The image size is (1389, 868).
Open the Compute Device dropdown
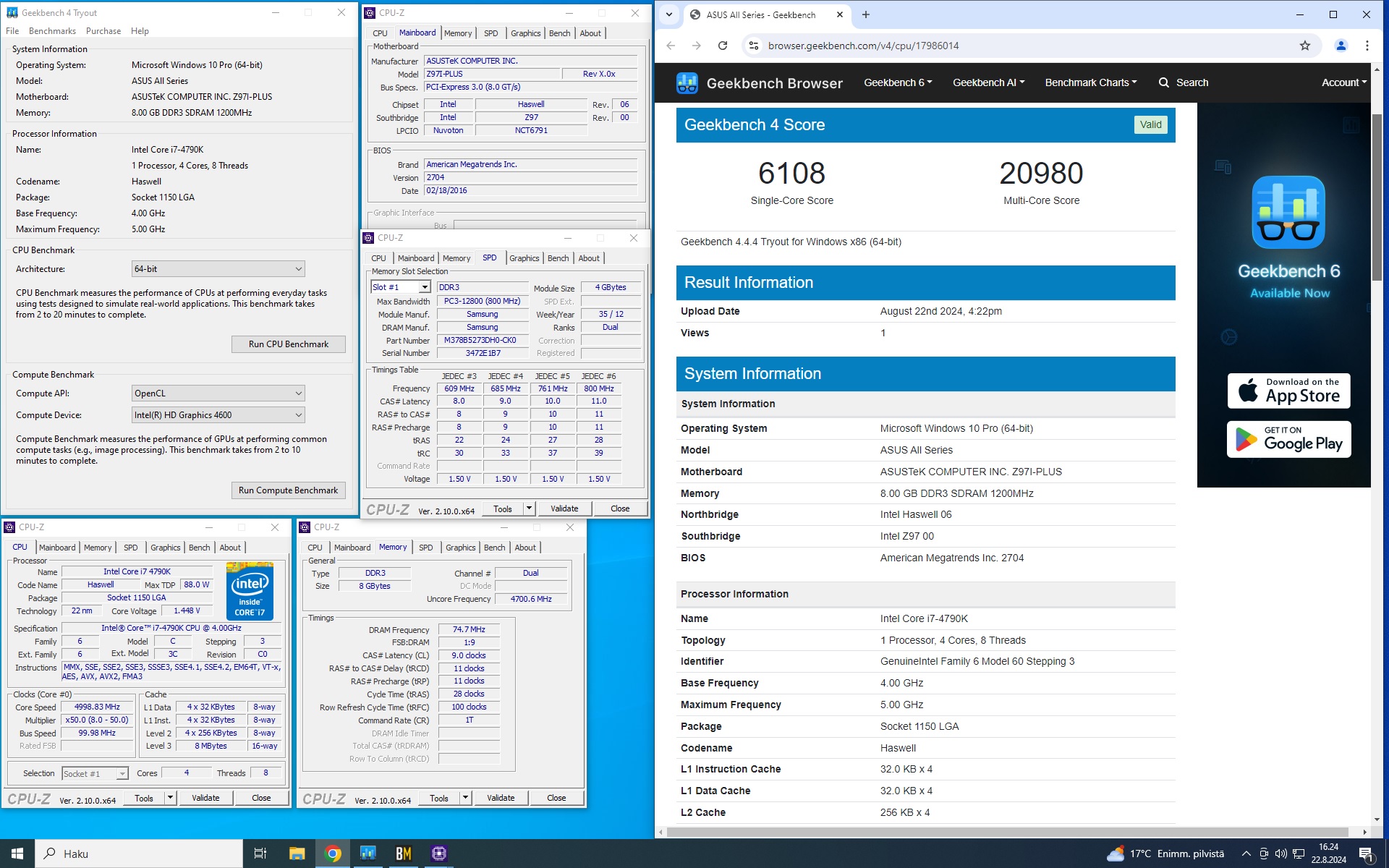tap(218, 415)
